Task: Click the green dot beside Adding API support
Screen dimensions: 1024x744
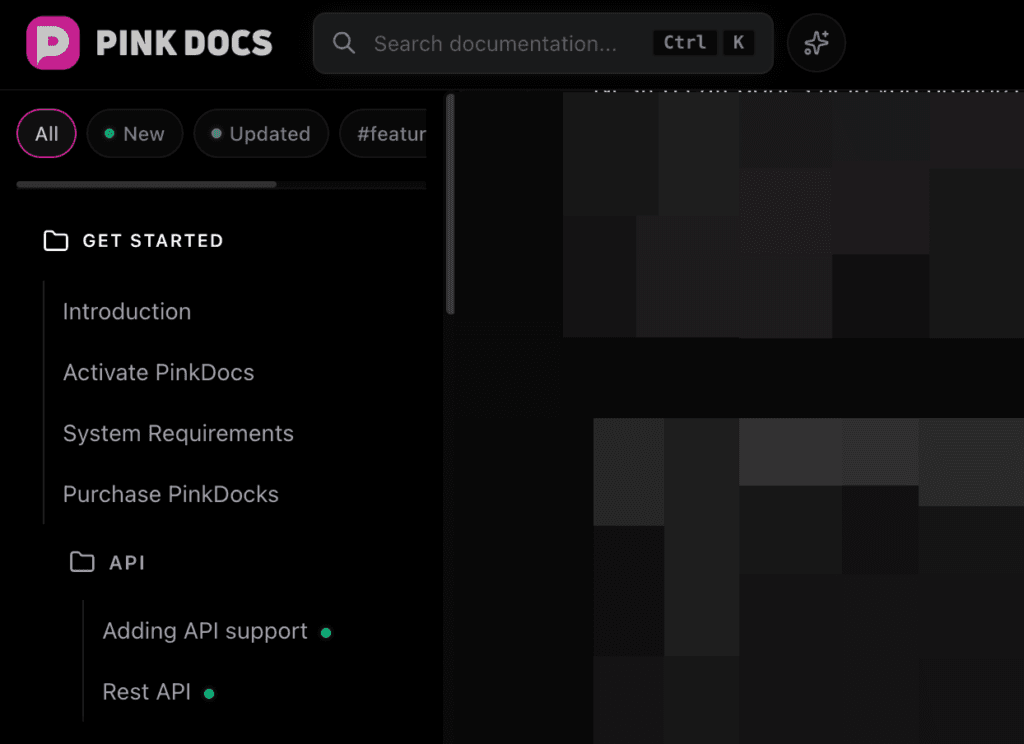Action: click(x=327, y=631)
